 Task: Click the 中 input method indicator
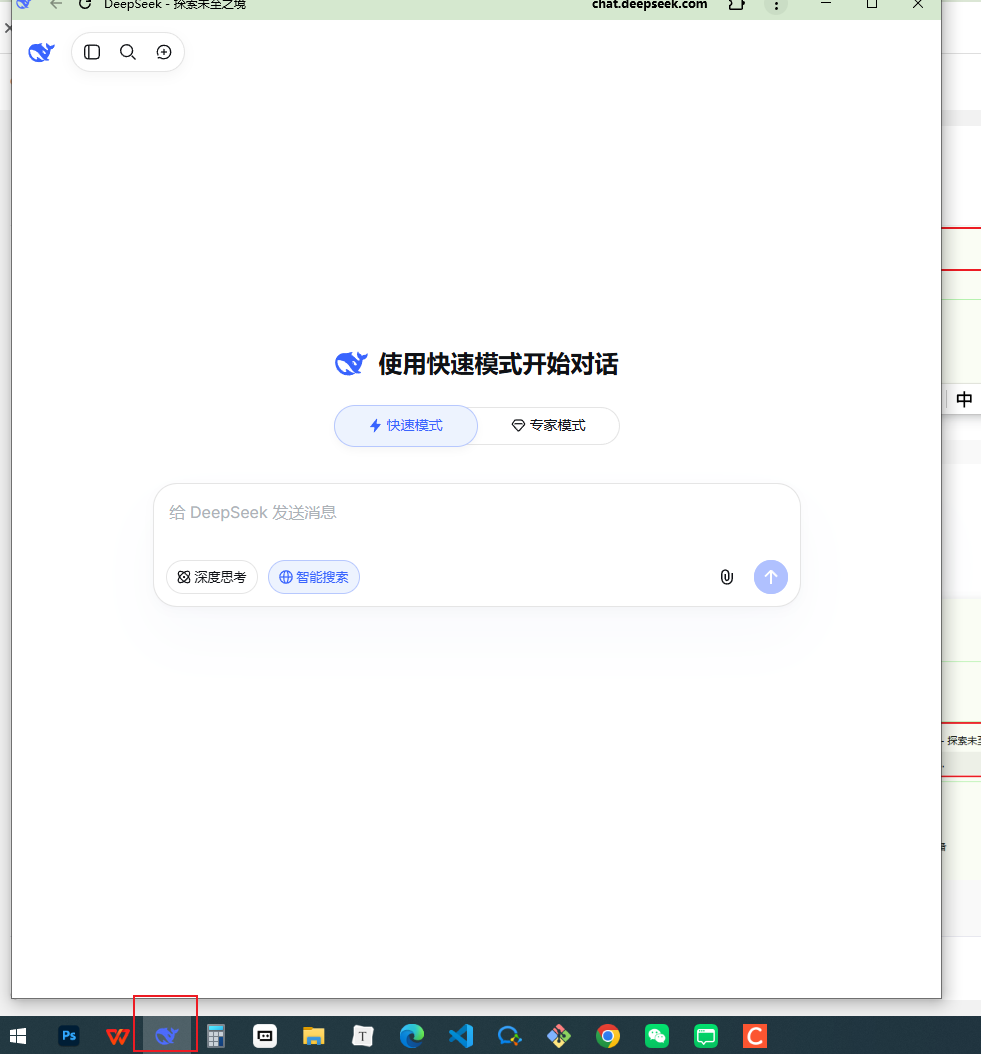coord(964,399)
